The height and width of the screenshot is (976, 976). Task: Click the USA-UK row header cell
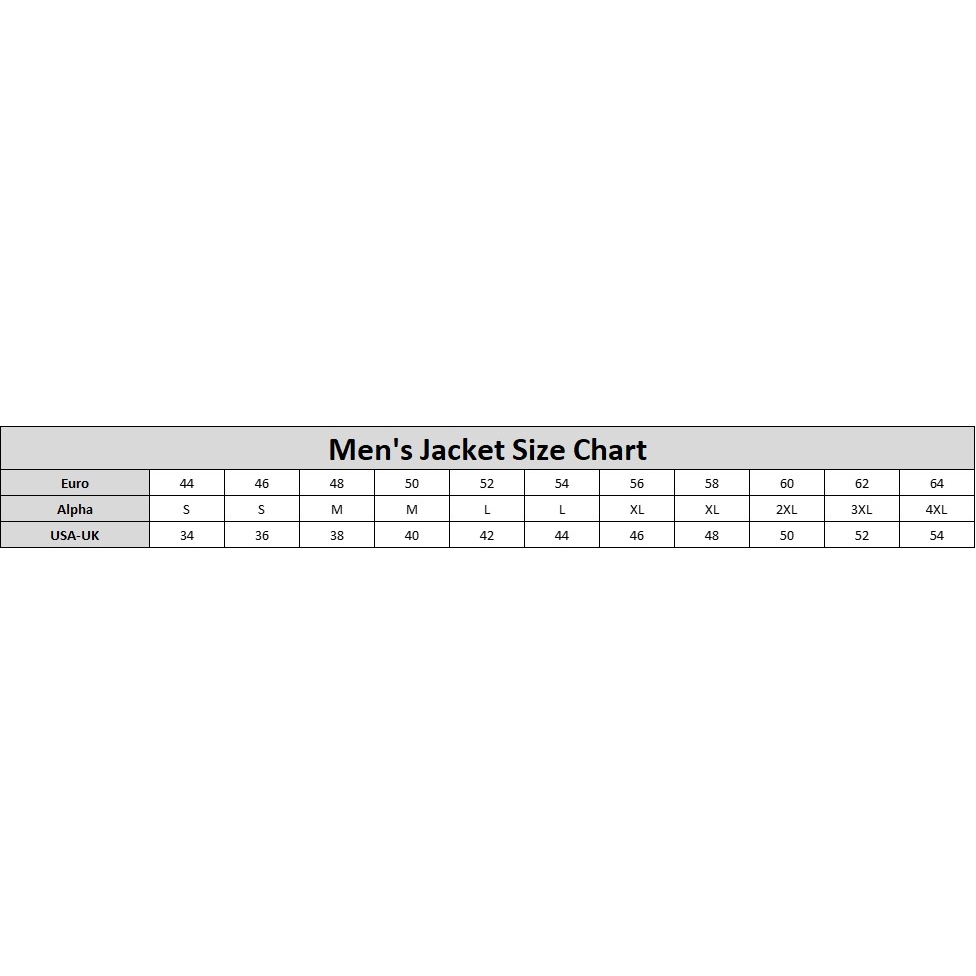click(x=75, y=535)
